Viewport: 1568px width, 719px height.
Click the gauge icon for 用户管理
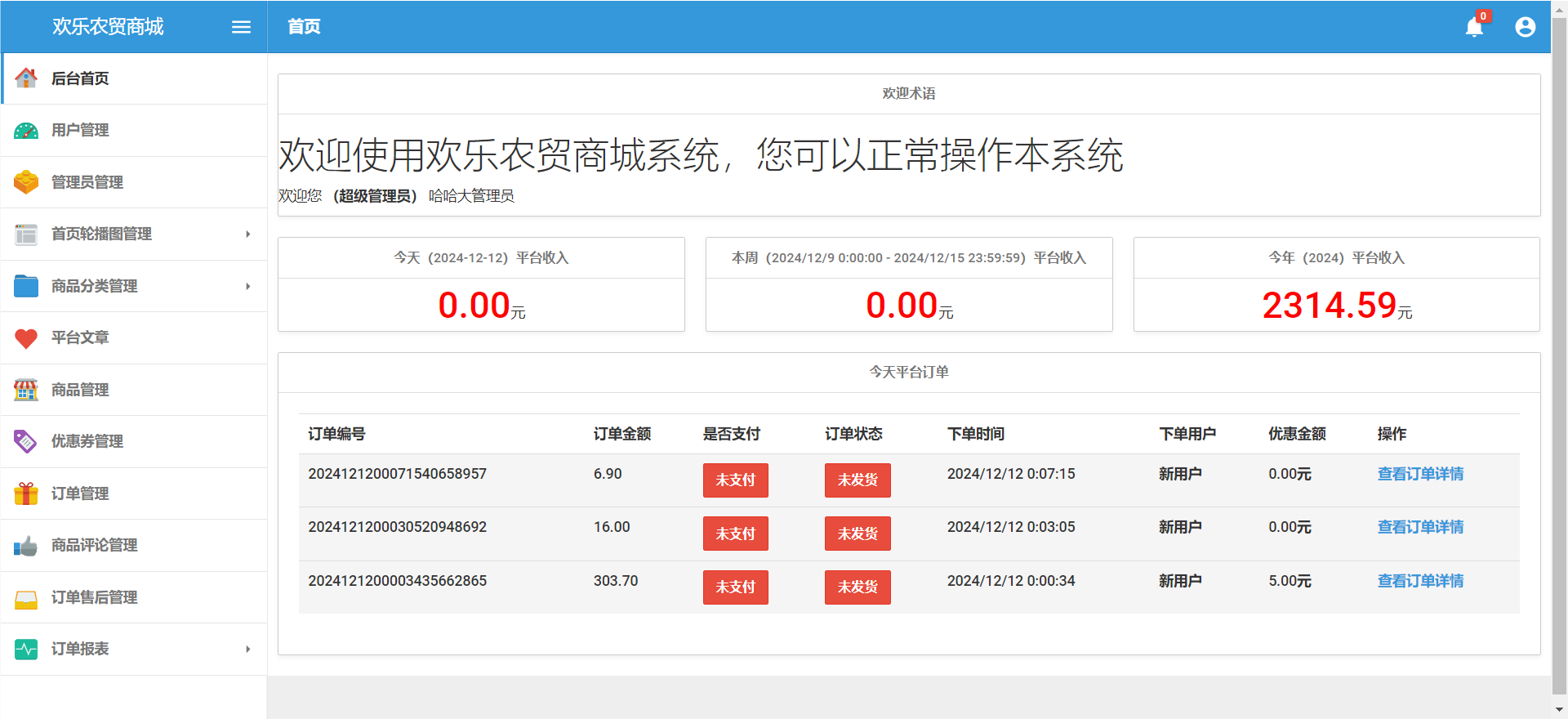tap(26, 131)
